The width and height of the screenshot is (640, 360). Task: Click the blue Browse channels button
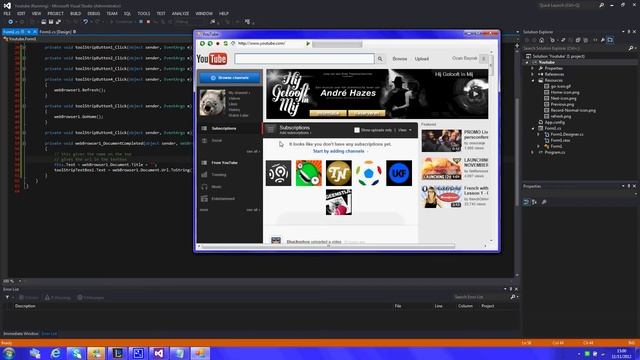[x=230, y=78]
